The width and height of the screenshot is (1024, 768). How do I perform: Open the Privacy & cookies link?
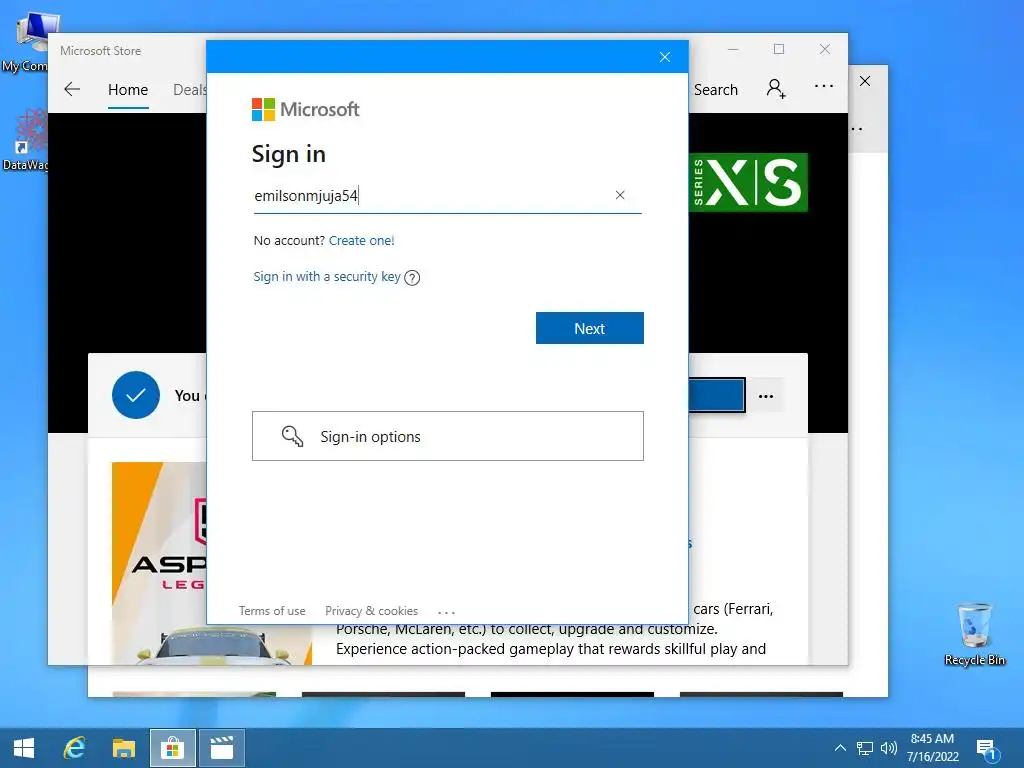372,611
